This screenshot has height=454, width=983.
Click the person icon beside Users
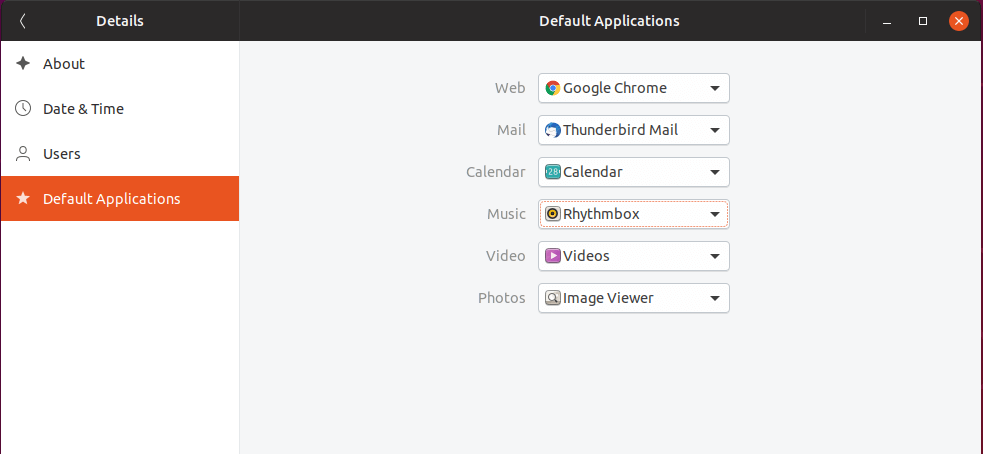click(23, 154)
